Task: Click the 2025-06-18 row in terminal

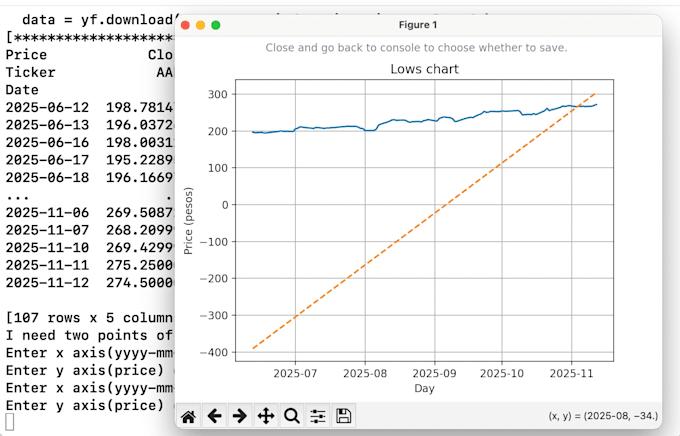Action: [90, 177]
